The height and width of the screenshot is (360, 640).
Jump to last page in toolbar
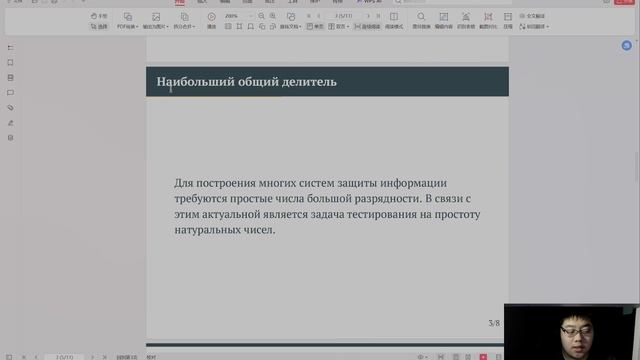pyautogui.click(x=378, y=16)
